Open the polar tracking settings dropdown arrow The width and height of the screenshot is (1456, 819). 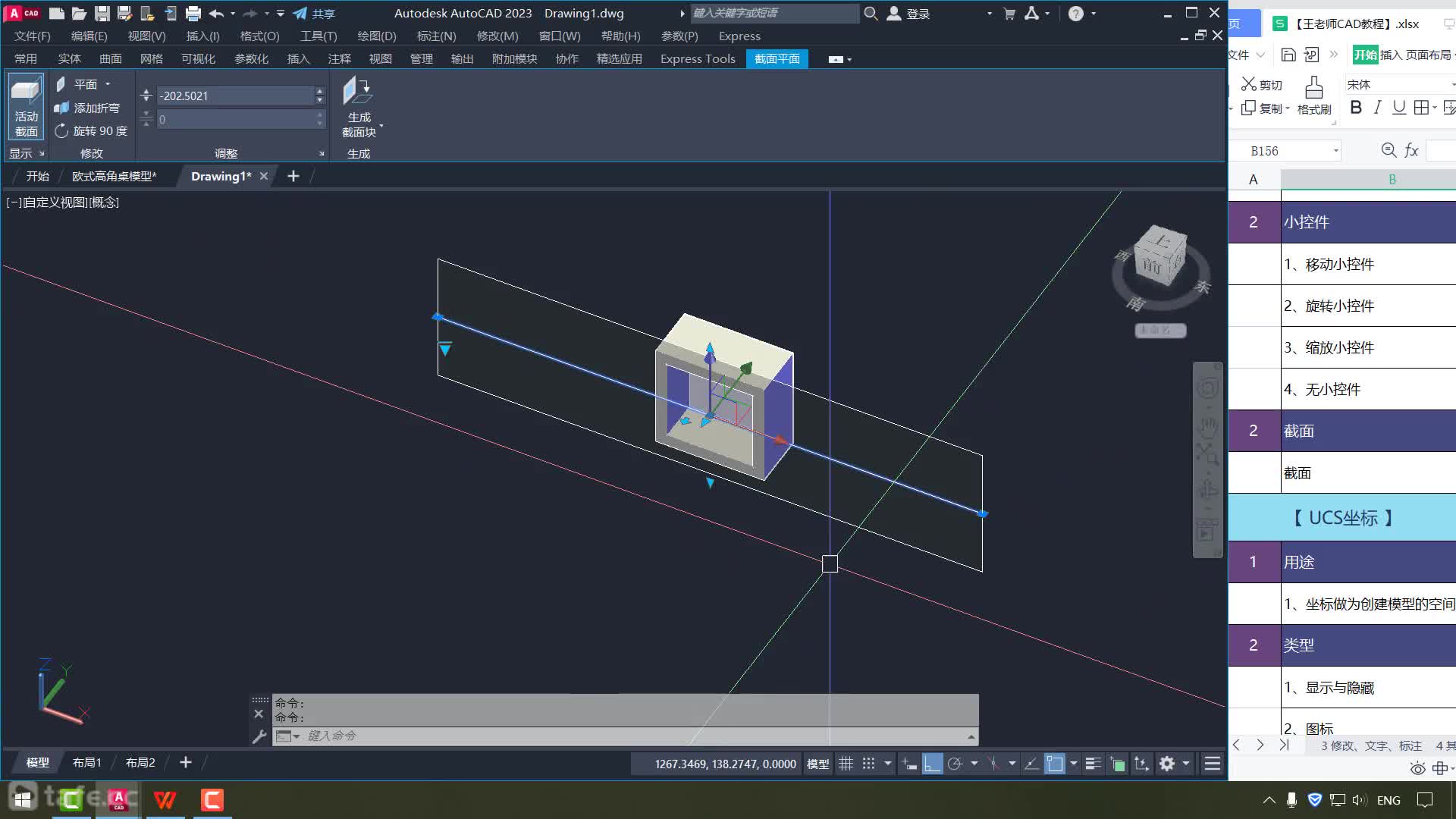[974, 764]
